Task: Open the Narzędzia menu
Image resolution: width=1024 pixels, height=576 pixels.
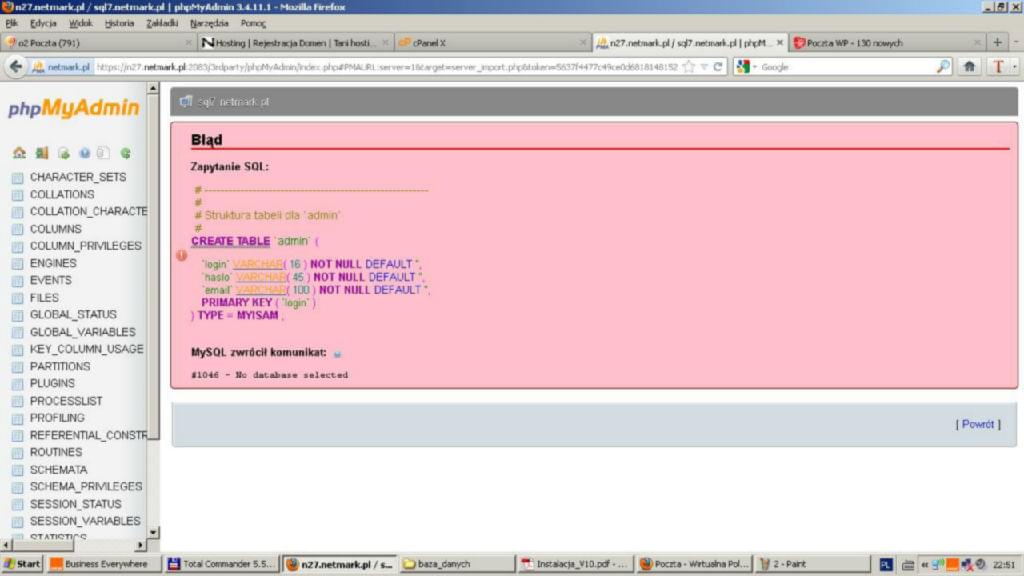Action: tap(209, 24)
